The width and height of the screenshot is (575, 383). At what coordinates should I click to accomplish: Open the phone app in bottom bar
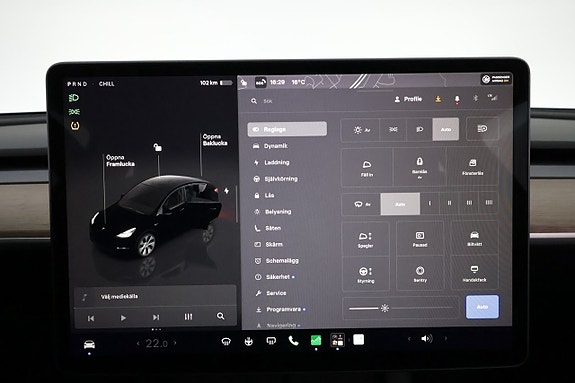tap(293, 341)
